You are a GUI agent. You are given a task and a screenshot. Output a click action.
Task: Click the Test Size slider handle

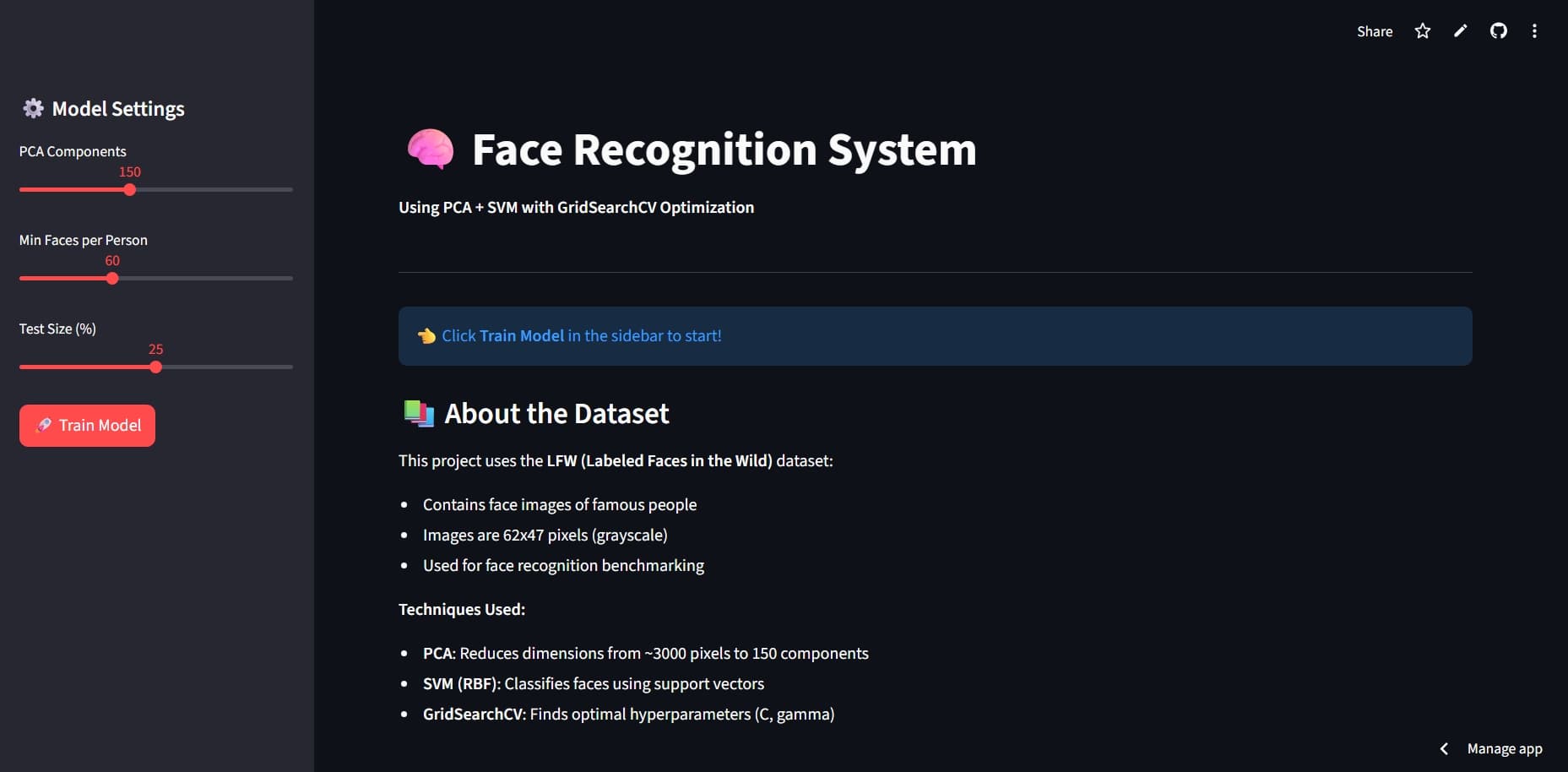coord(155,367)
